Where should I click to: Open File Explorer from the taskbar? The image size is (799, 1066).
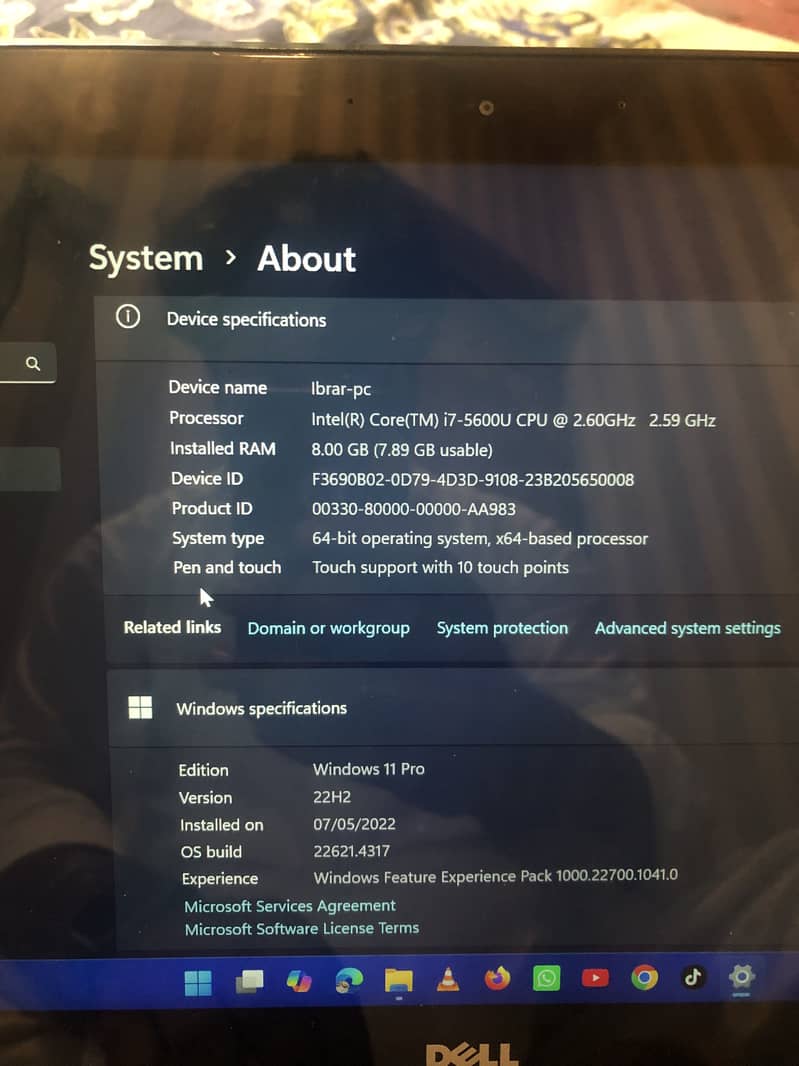pyautogui.click(x=398, y=980)
